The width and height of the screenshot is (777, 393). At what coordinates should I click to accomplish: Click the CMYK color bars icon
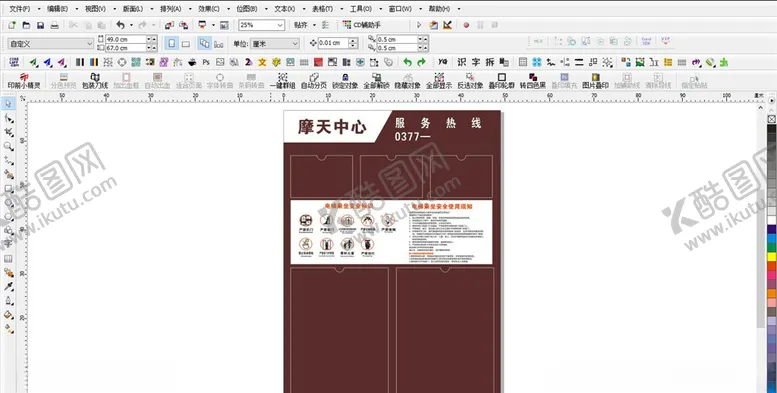coord(94,62)
